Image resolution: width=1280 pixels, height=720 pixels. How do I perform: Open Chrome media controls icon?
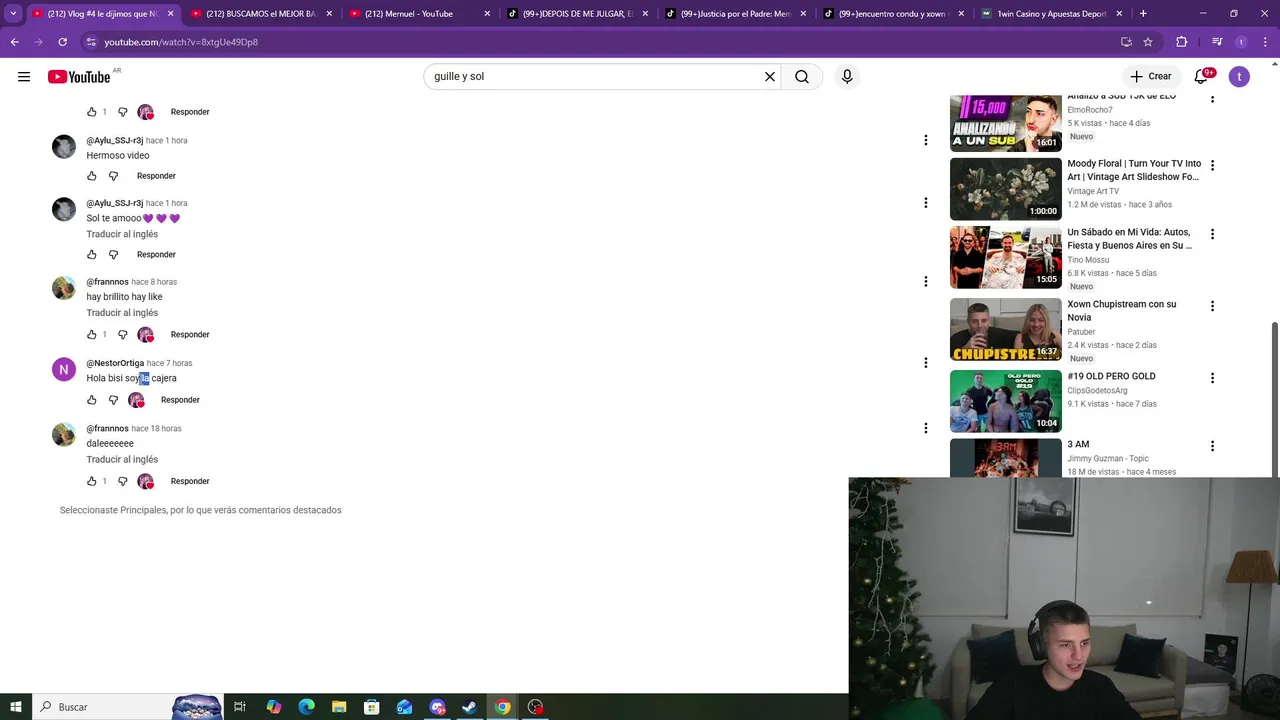click(1217, 42)
